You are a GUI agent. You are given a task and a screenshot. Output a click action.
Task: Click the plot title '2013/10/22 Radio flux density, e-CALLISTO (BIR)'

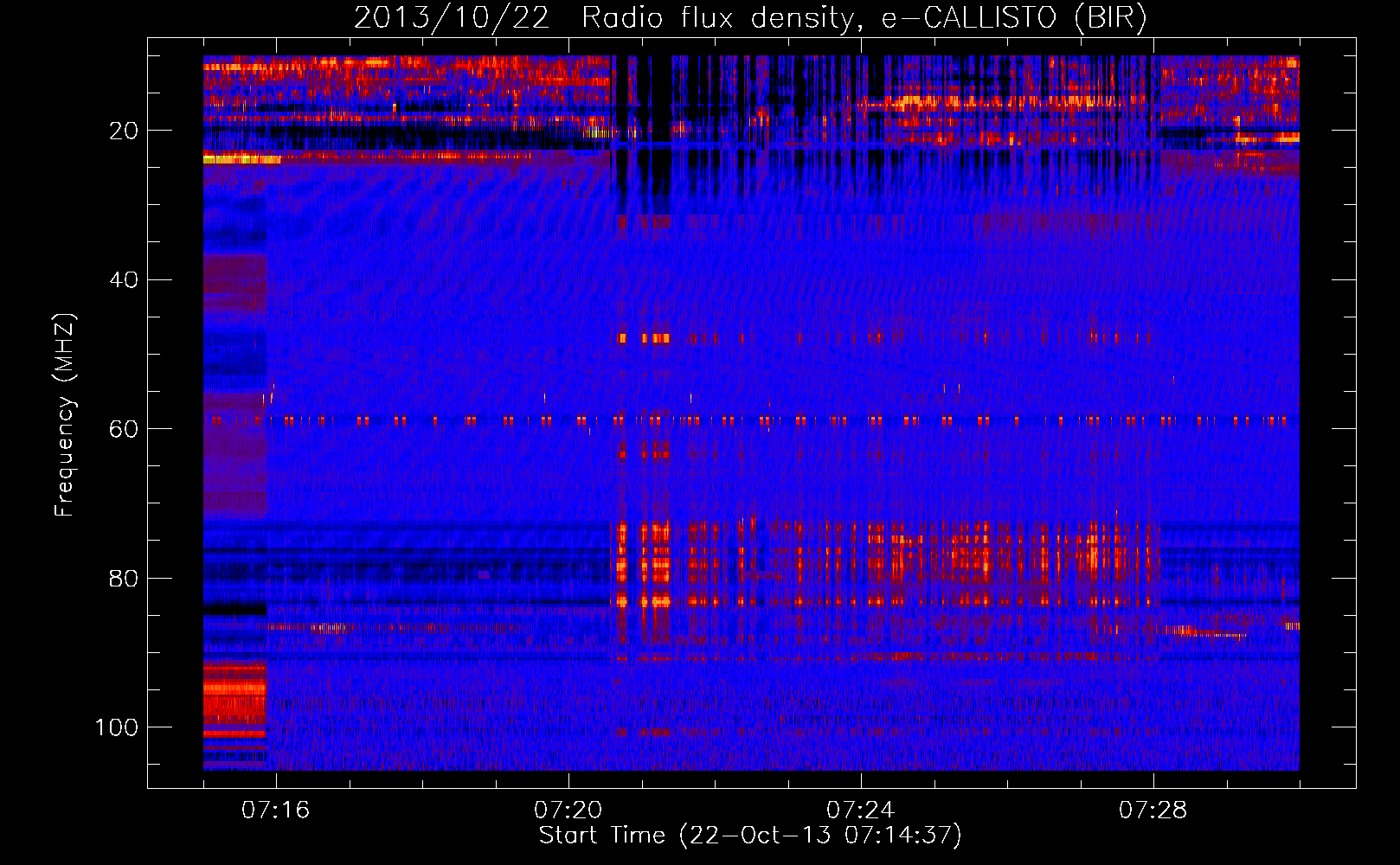click(x=750, y=18)
